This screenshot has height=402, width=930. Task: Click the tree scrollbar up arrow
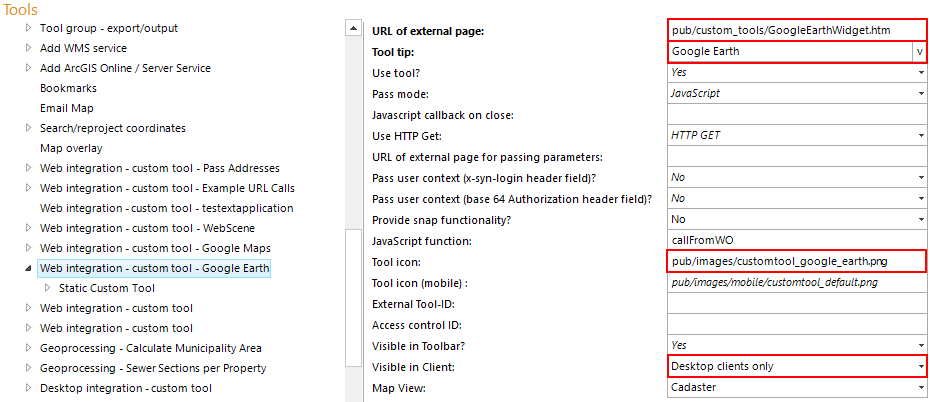tap(351, 28)
